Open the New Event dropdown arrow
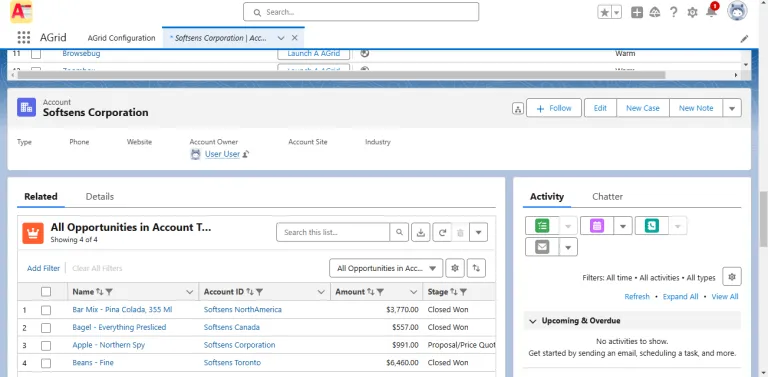 [623, 226]
